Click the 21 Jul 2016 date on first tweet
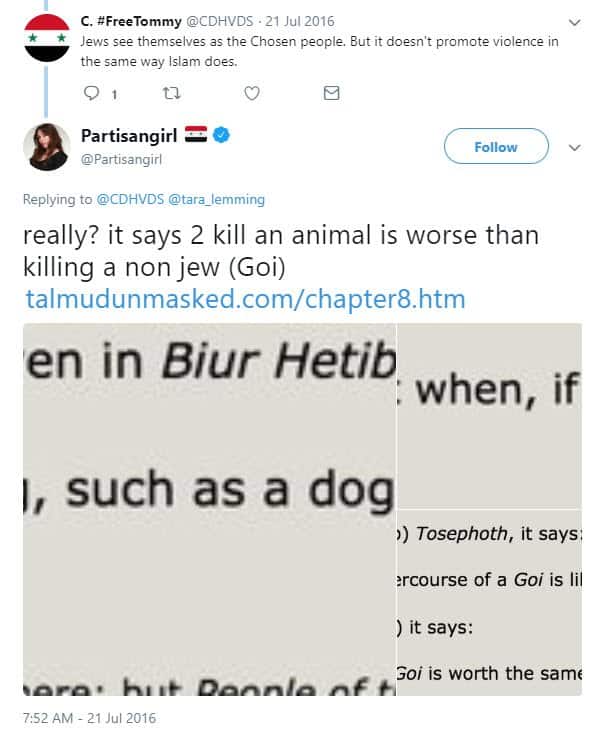Screen dimensions: 606x734 pyautogui.click(x=300, y=22)
